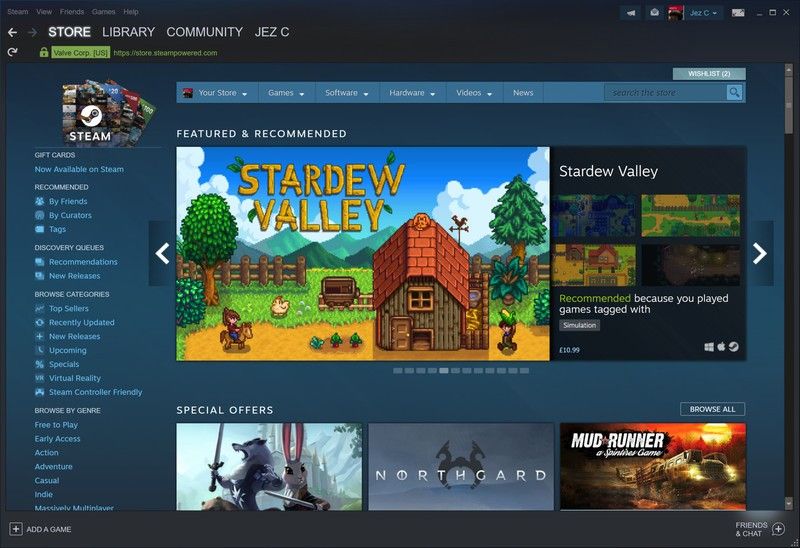Select the last carousel page dot
Viewport: 800px width, 548px height.
[x=524, y=371]
